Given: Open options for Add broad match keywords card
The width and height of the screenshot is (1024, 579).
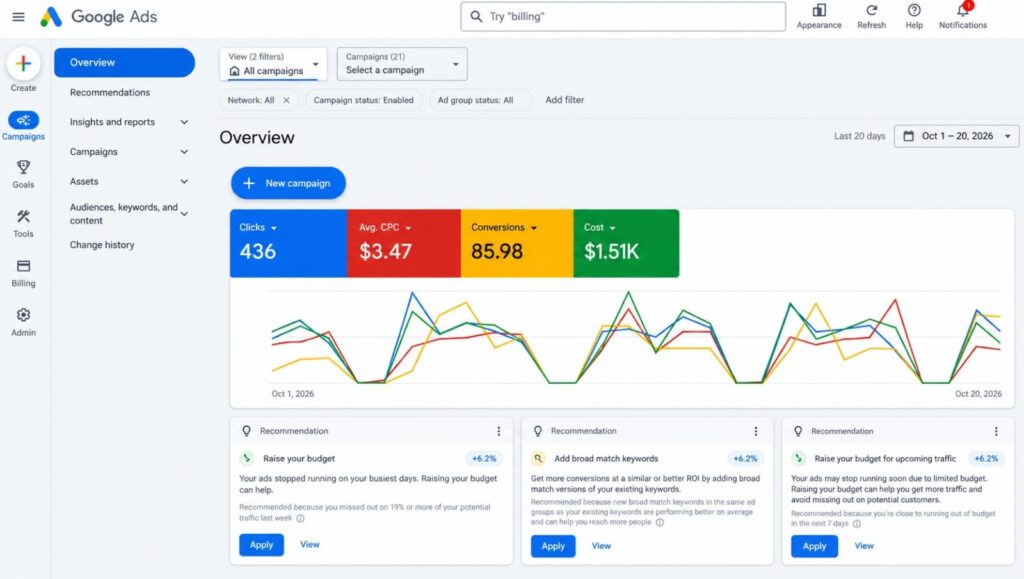Looking at the screenshot, I should 756,431.
